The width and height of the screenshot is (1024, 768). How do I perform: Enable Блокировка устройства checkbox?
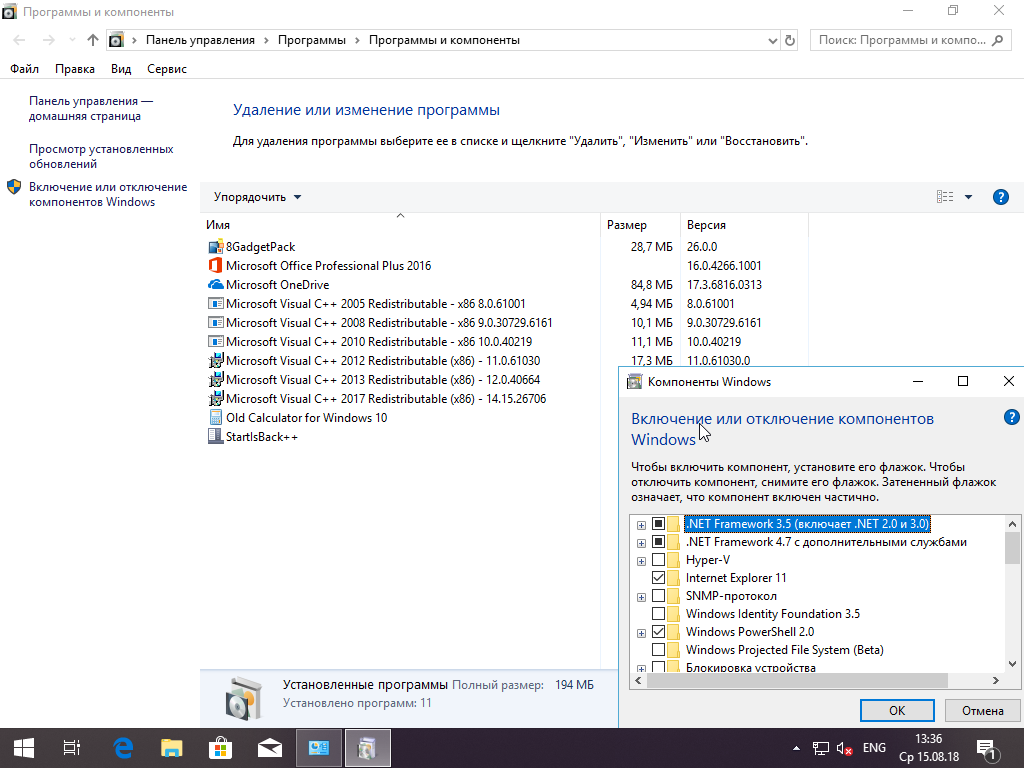pyautogui.click(x=658, y=667)
